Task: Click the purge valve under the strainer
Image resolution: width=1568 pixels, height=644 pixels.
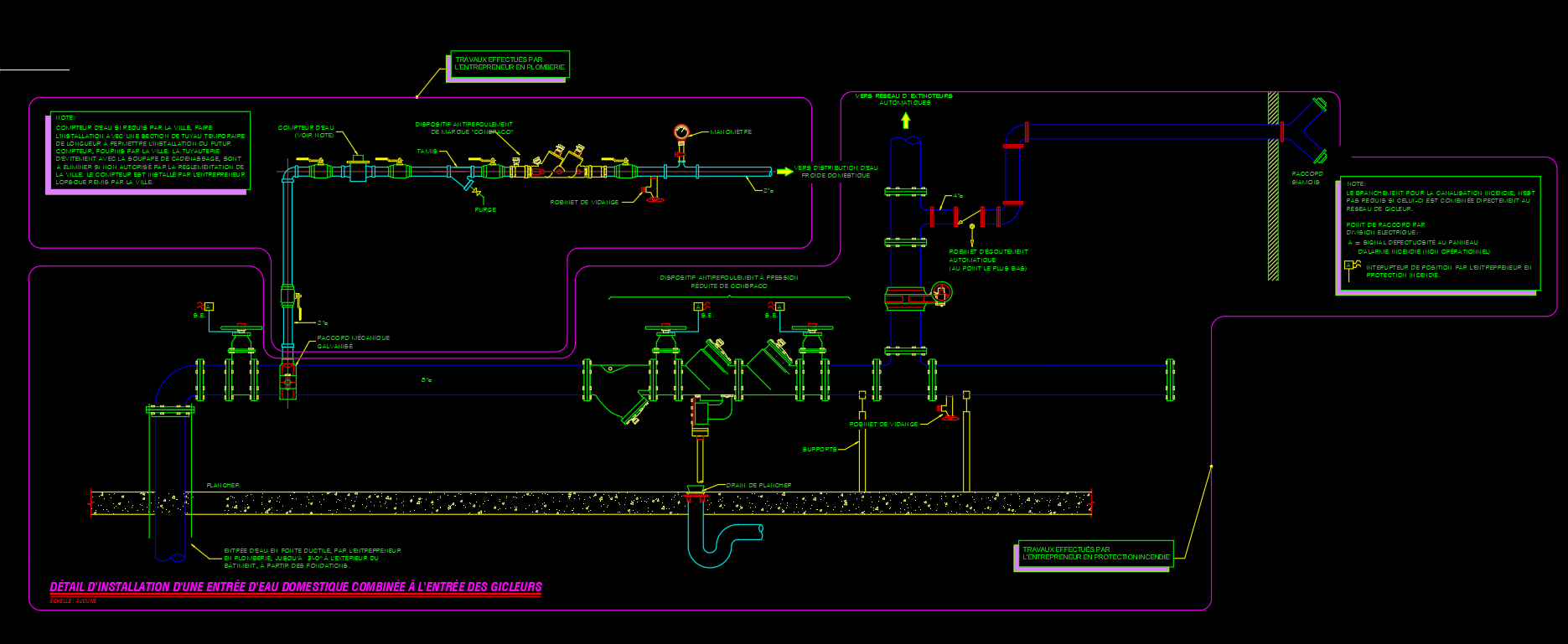Action: [472, 187]
